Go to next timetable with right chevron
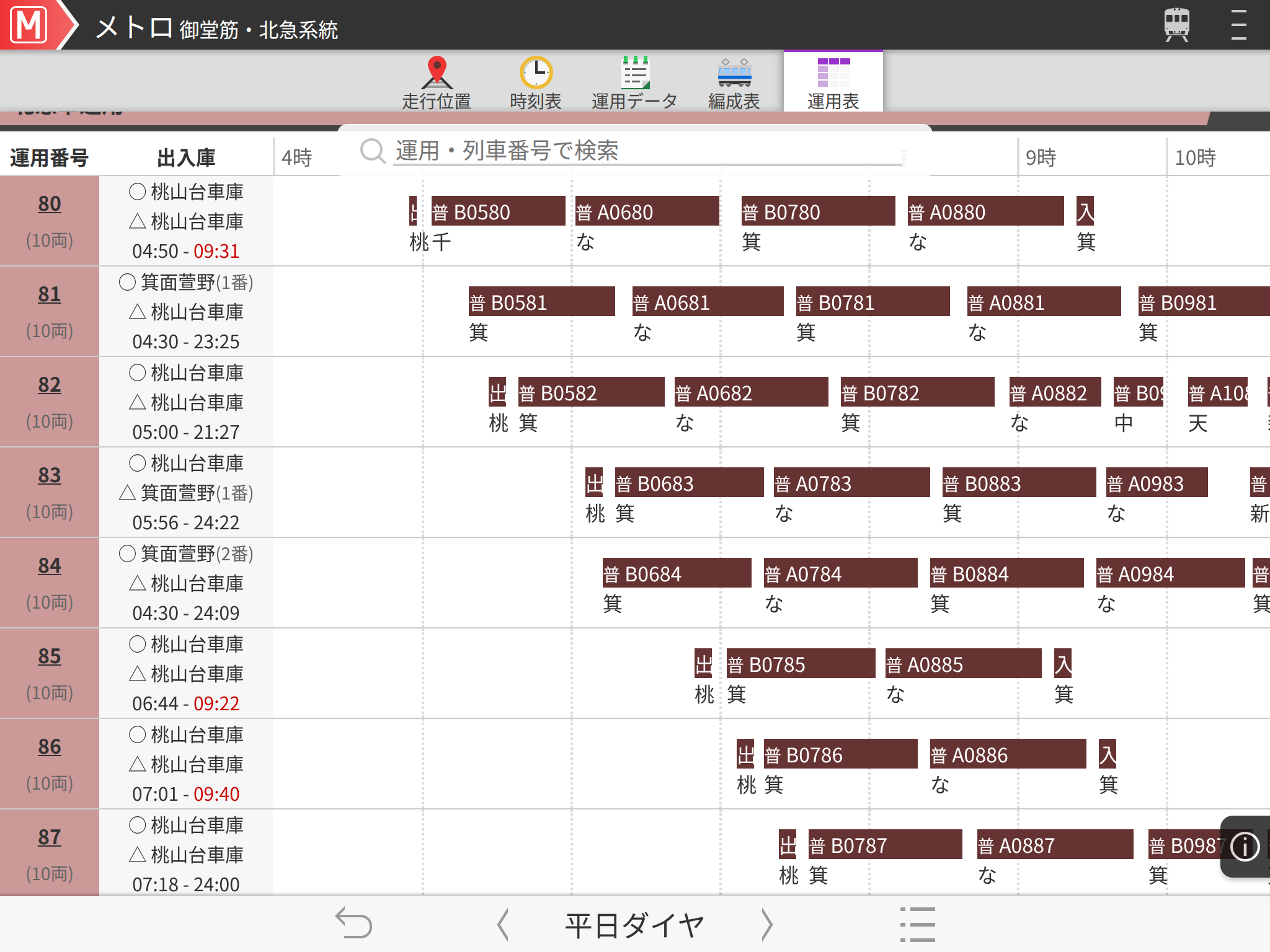The image size is (1270, 952). (x=767, y=925)
